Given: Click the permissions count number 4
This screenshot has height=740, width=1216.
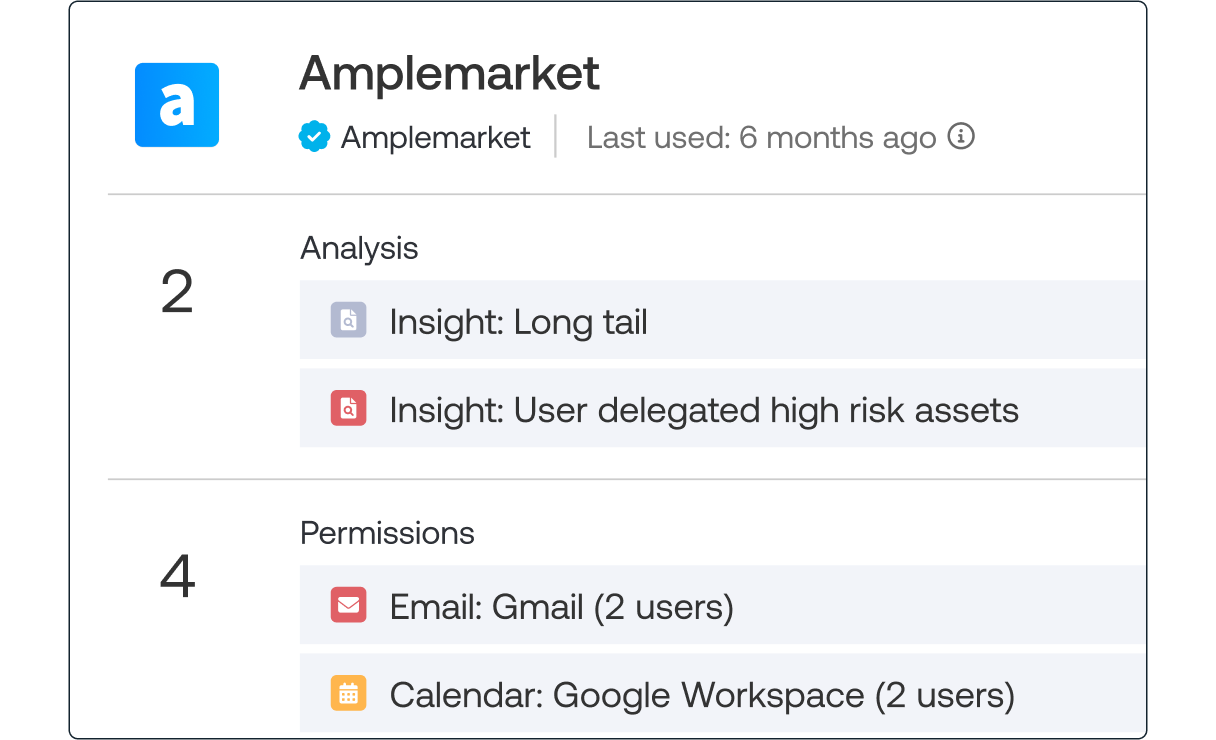Looking at the screenshot, I should [177, 578].
